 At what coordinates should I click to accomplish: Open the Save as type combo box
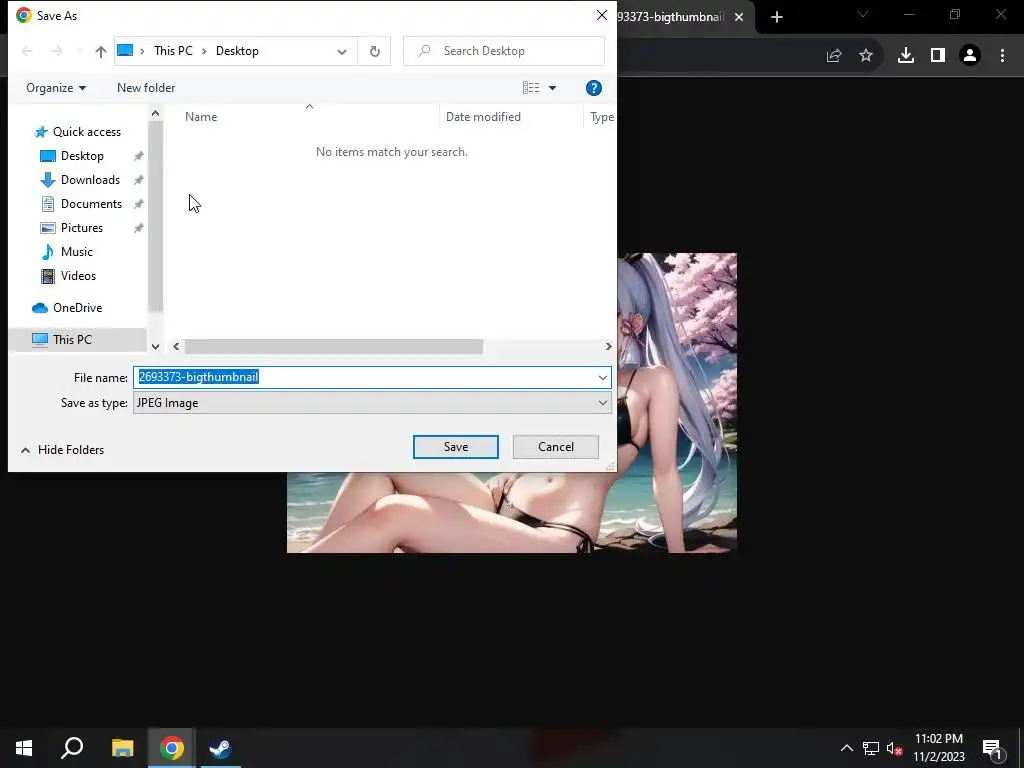[x=372, y=403]
